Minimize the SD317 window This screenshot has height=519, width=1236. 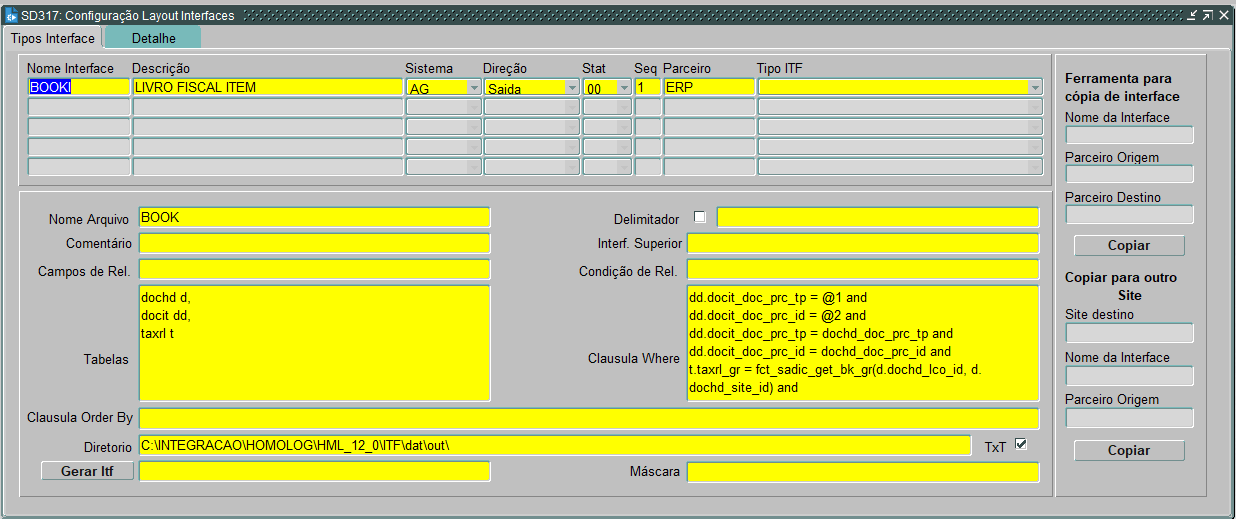tap(1192, 15)
